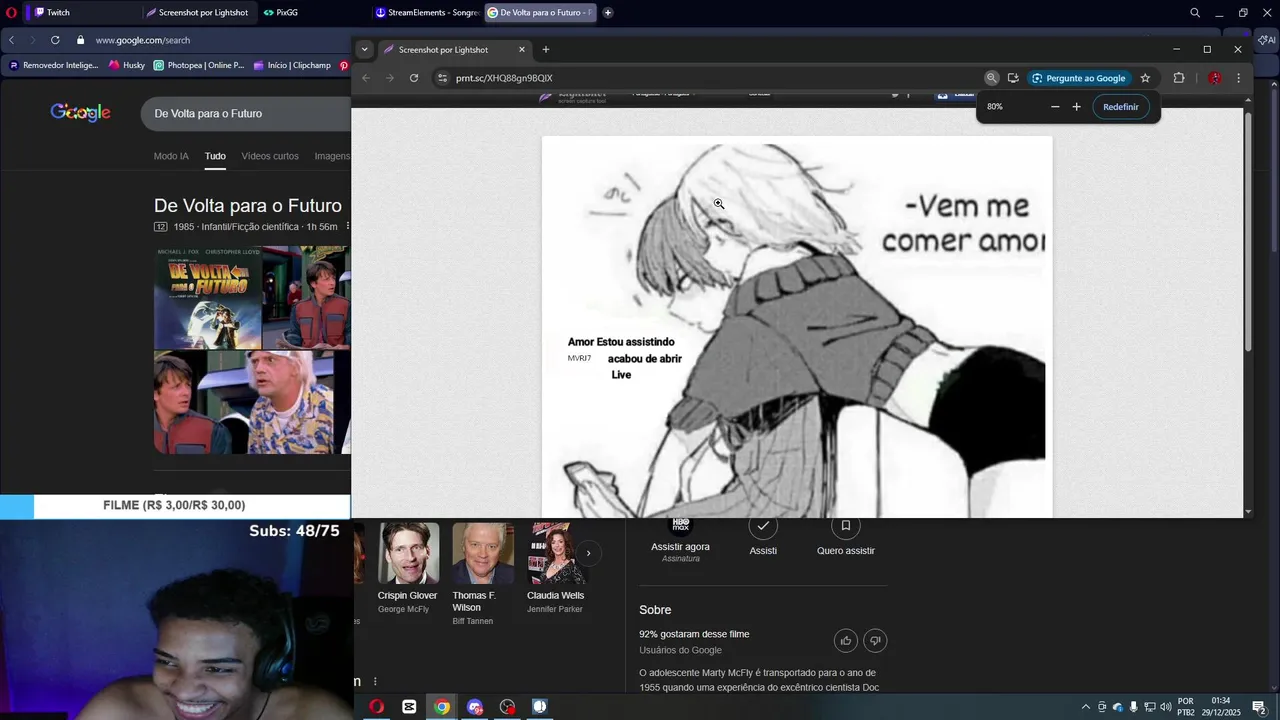Open the Chrome three-dot menu
The image size is (1280, 720).
point(1238,78)
